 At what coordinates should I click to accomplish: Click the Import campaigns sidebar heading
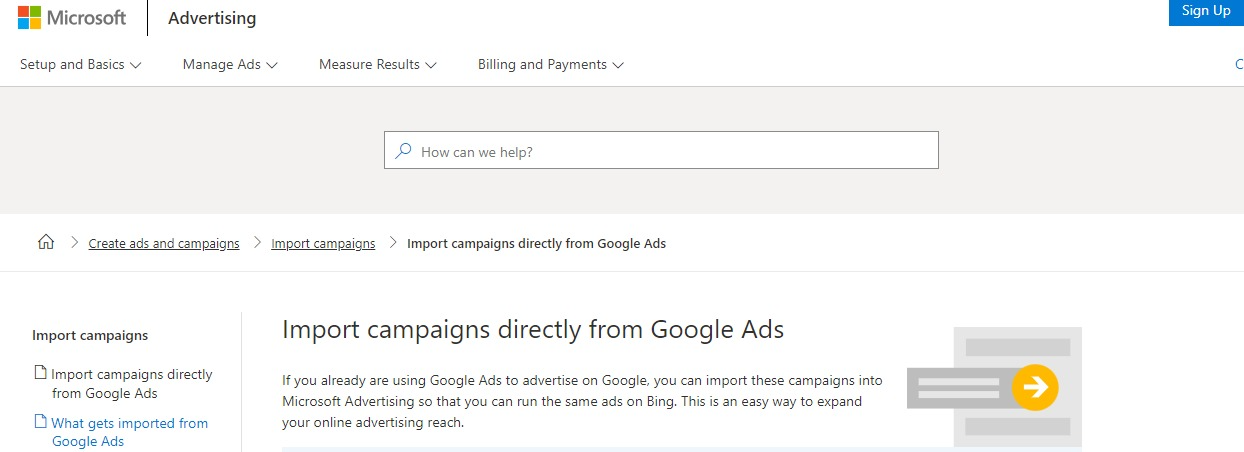(90, 336)
